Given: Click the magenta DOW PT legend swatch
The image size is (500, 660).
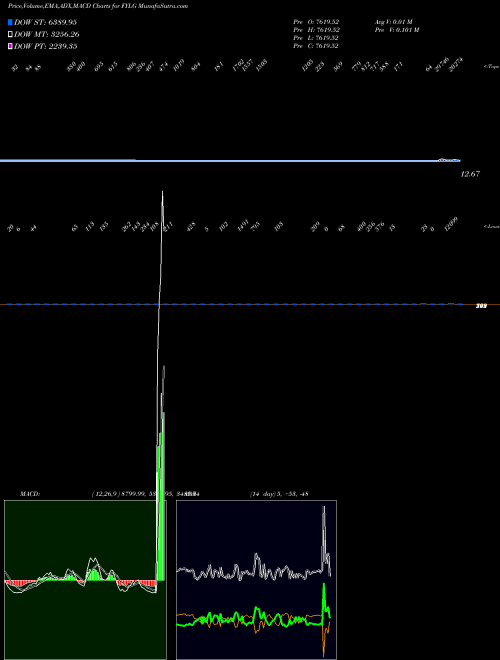Looking at the screenshot, I should click(x=10, y=46).
